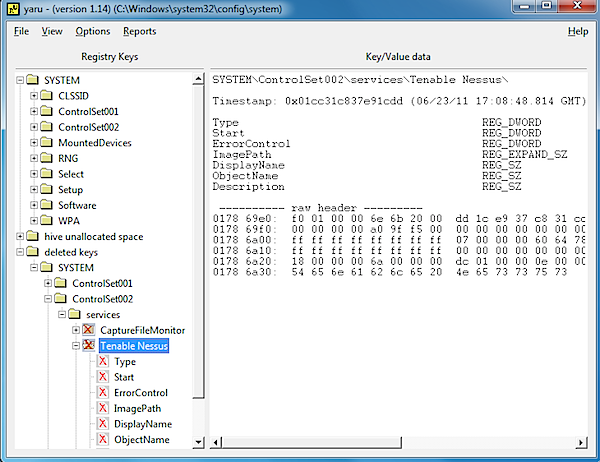Expand the Software registry key
600x462 pixels.
[x=34, y=206]
